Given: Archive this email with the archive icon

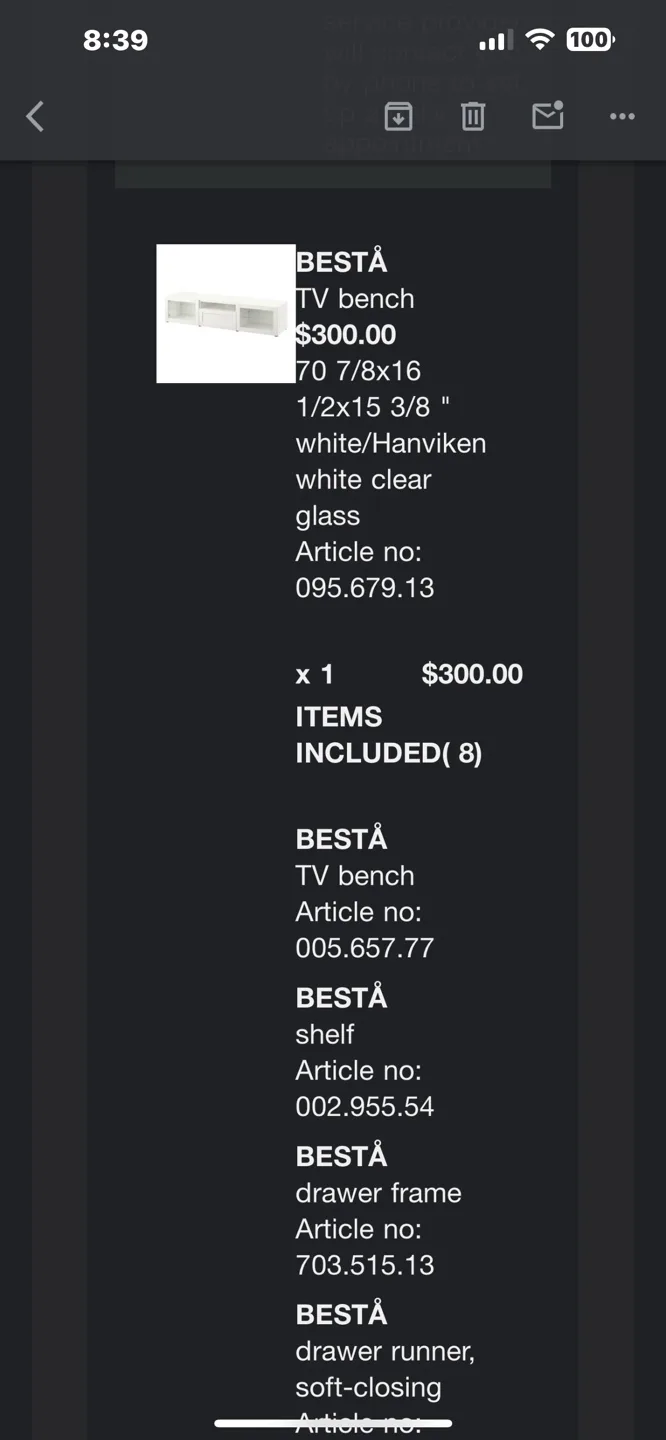Looking at the screenshot, I should 398,117.
